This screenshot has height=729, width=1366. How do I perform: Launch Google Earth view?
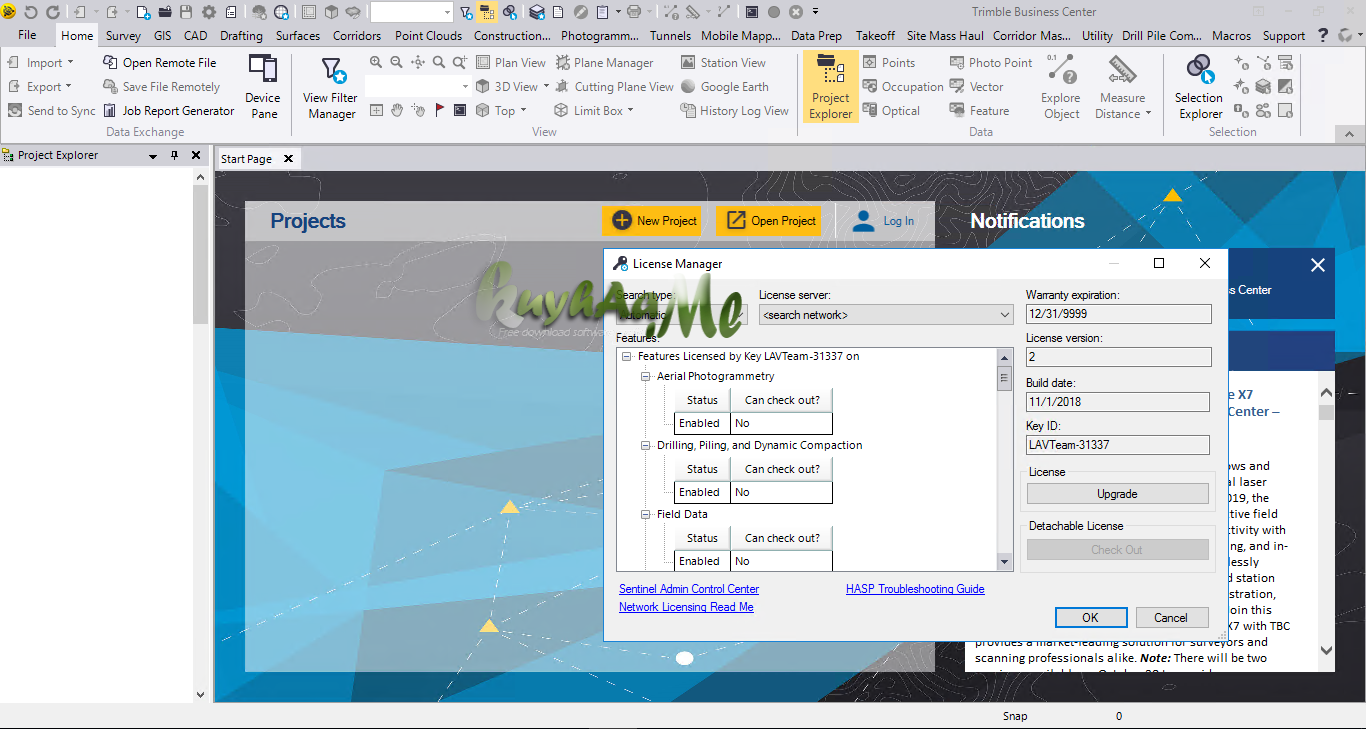(x=724, y=87)
